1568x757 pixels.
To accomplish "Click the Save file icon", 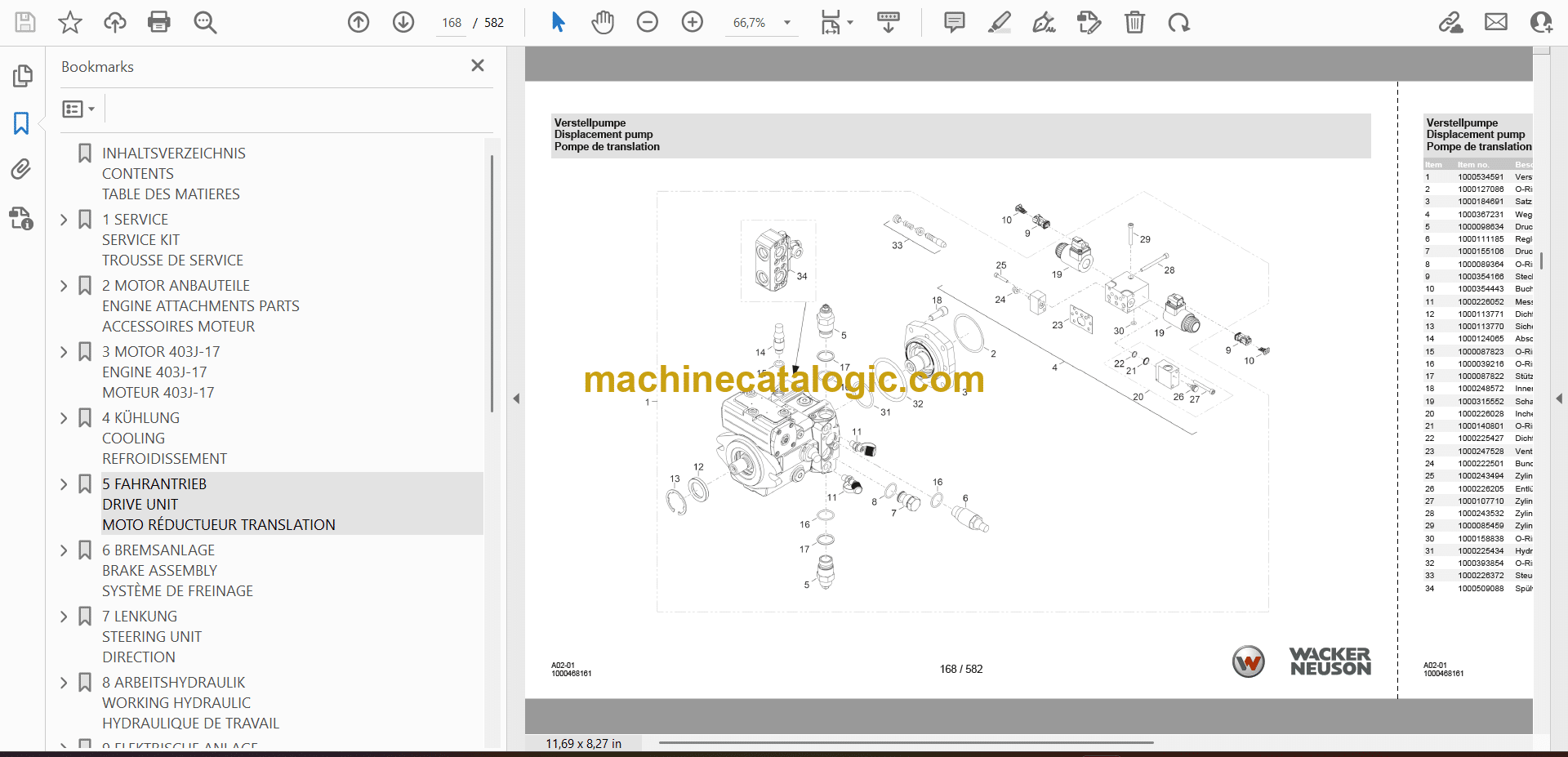I will (x=25, y=22).
